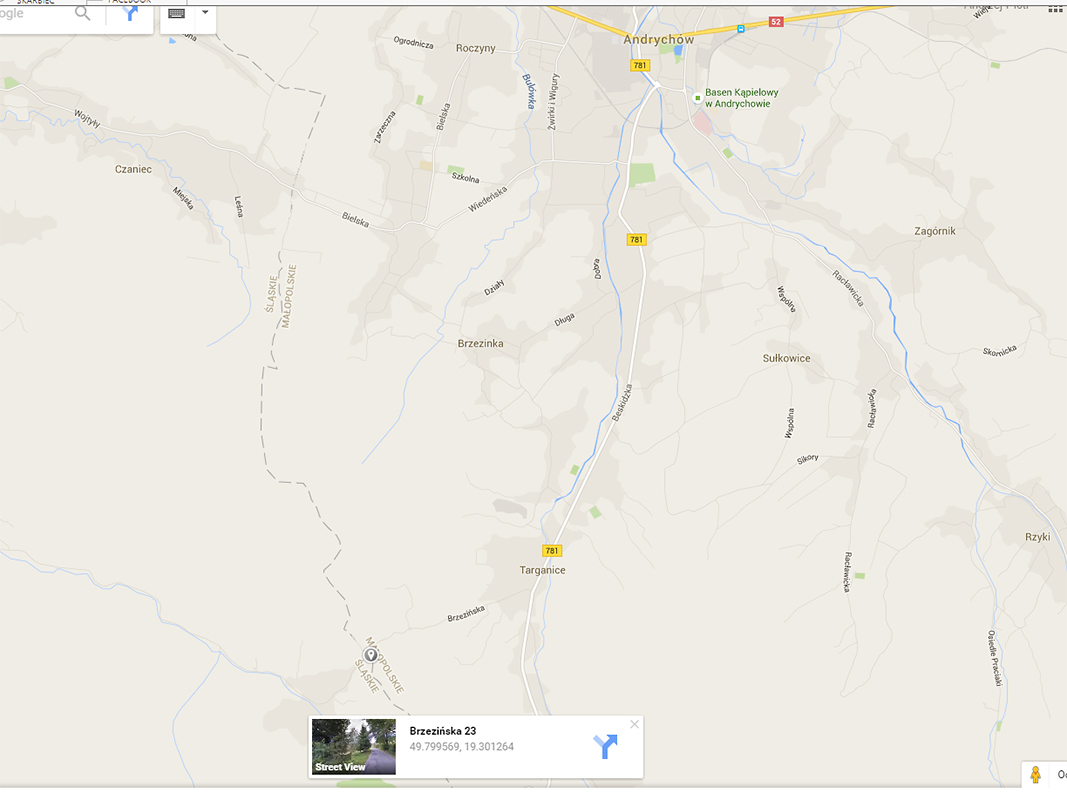Viewport: 1067px width, 800px height.
Task: Click the Targanice village label
Action: click(542, 570)
